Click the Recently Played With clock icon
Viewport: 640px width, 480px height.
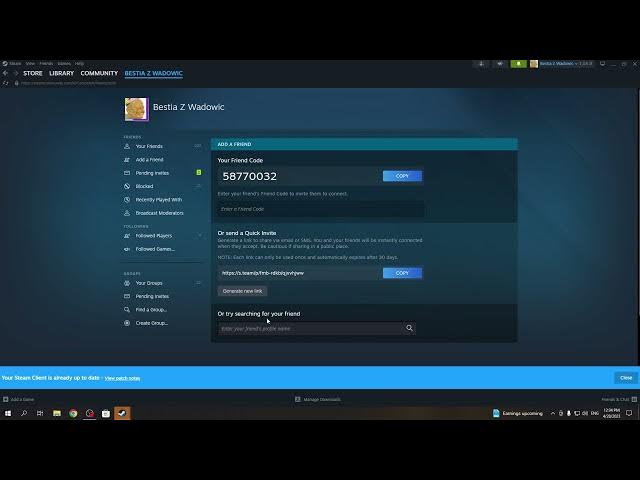tap(127, 200)
